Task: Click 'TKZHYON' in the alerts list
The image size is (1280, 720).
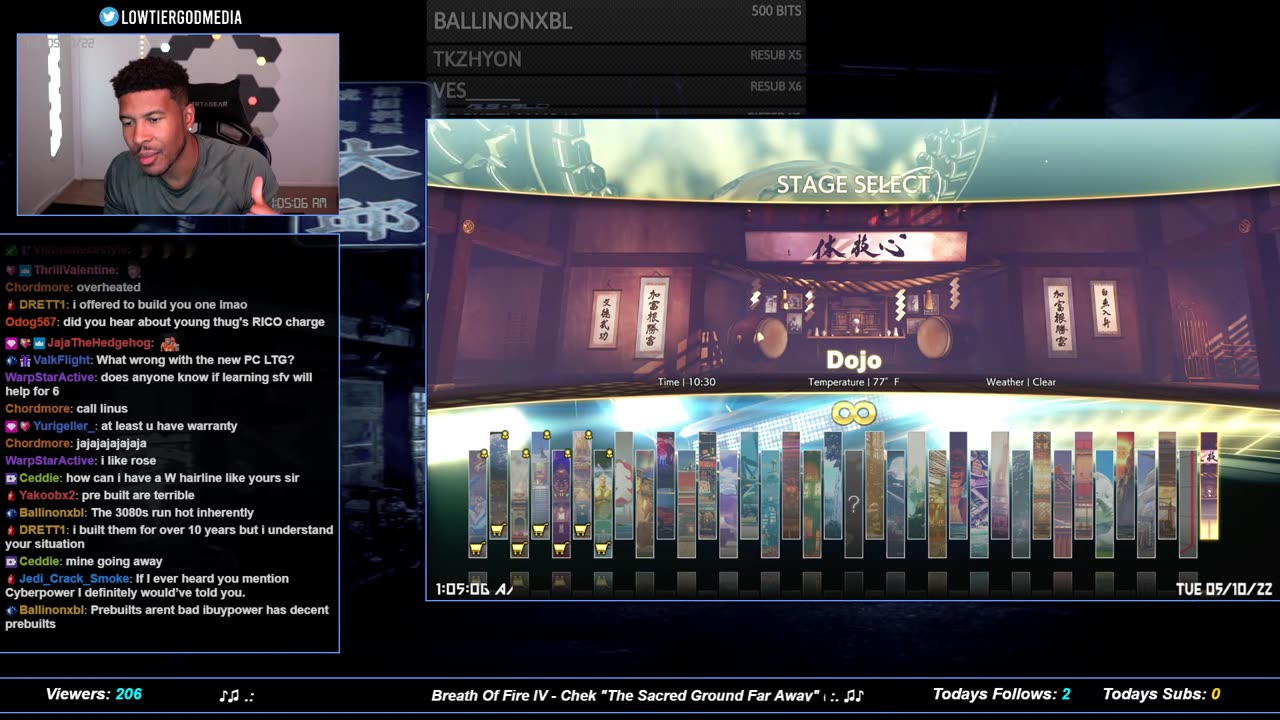Action: [477, 59]
